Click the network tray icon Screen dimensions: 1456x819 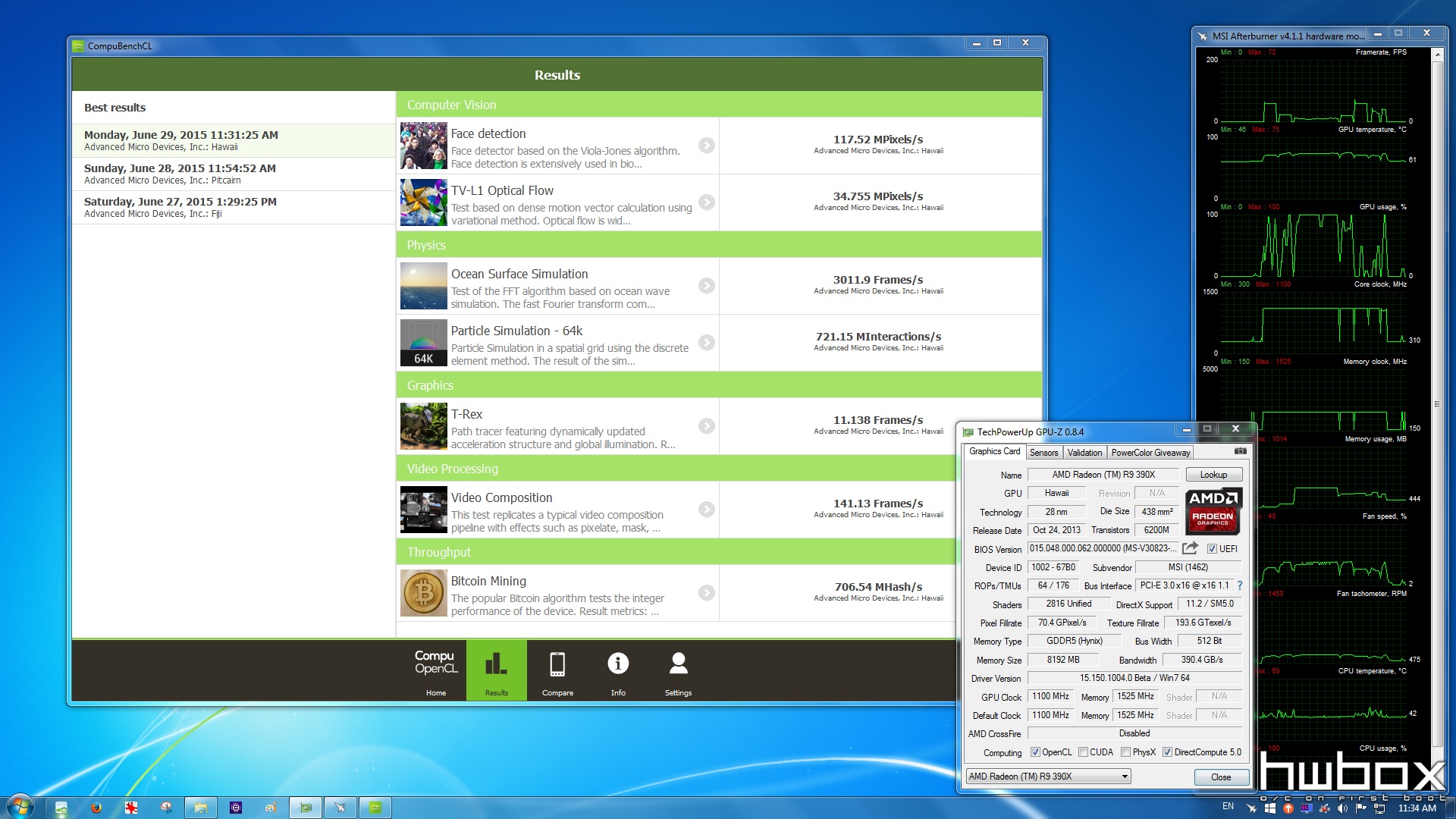coord(1379,808)
